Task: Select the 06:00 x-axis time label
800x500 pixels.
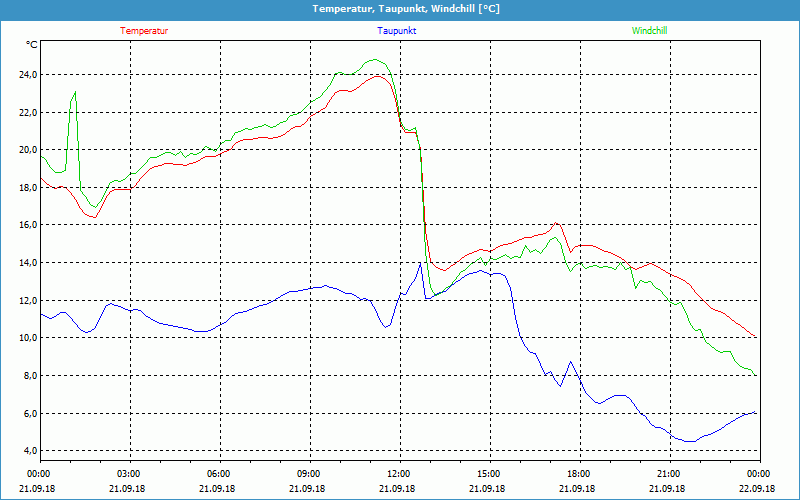Action: pyautogui.click(x=219, y=474)
